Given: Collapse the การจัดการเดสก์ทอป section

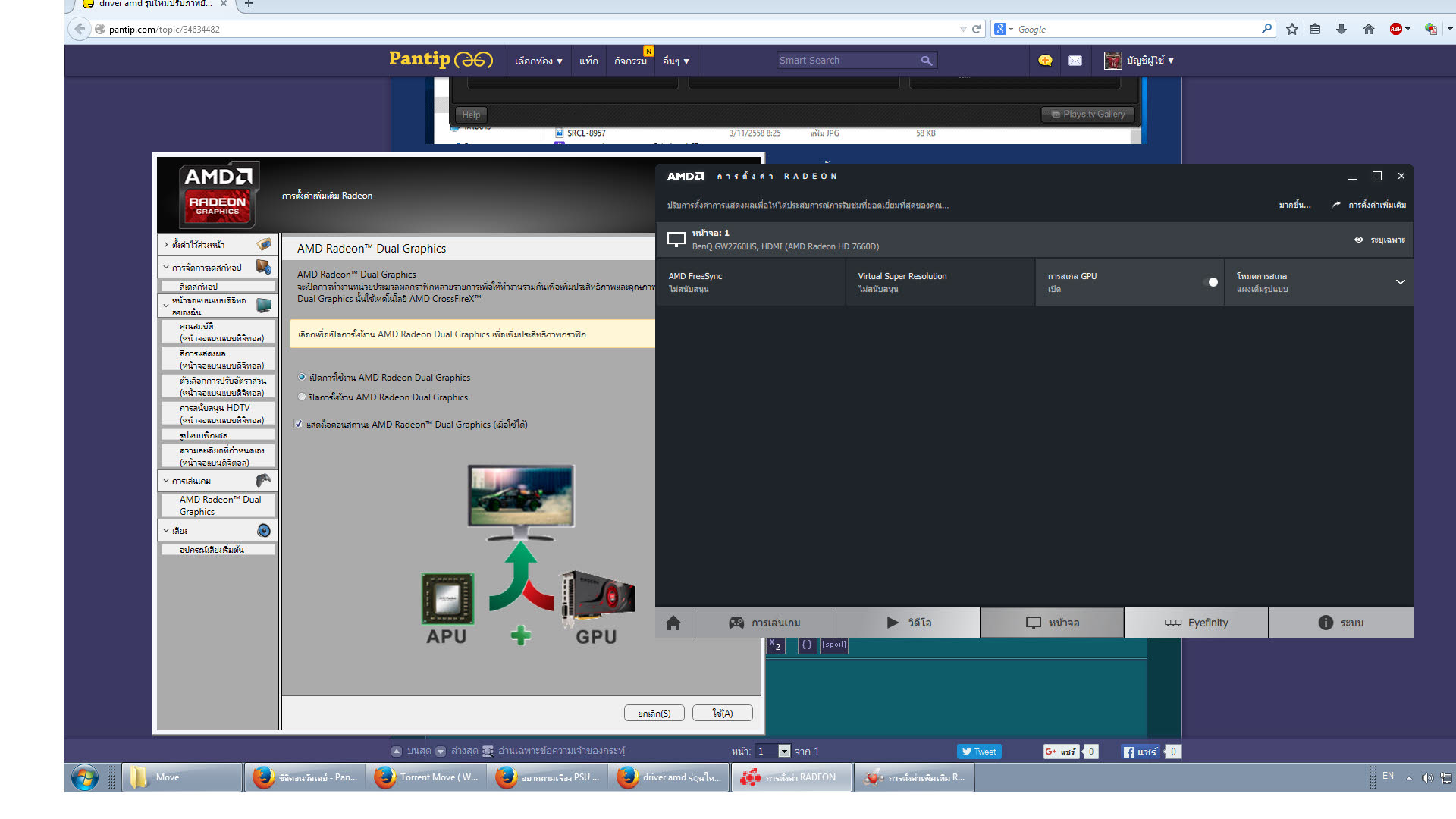Looking at the screenshot, I should [166, 268].
